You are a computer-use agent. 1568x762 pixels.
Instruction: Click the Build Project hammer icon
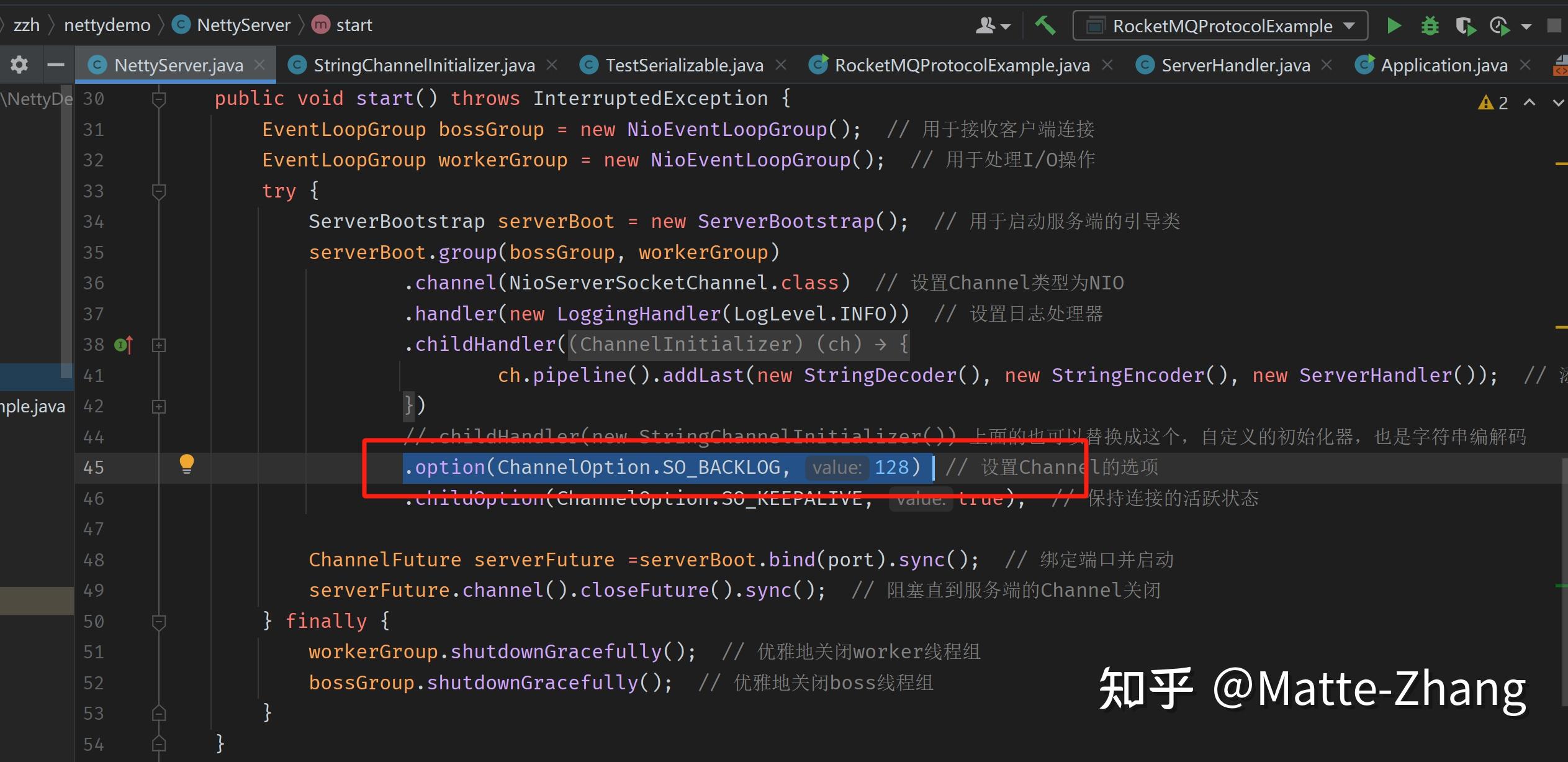[1045, 25]
